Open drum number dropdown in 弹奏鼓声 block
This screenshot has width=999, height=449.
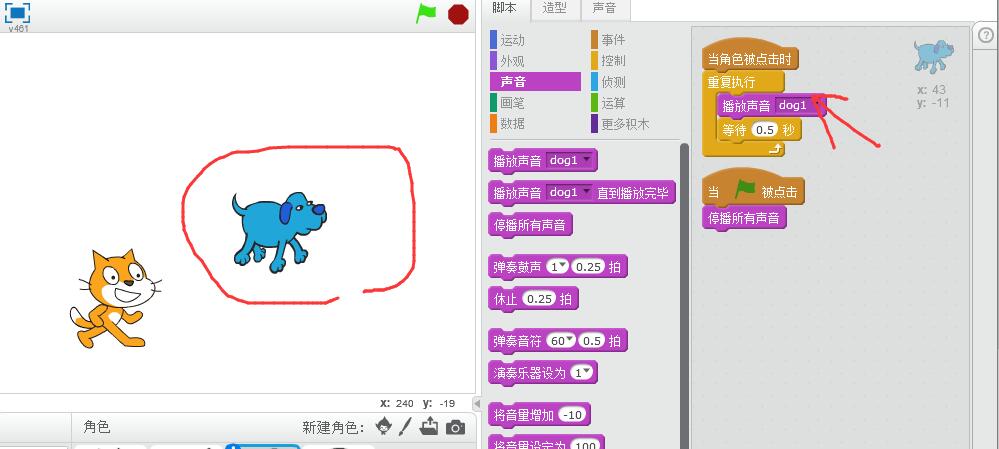point(563,267)
